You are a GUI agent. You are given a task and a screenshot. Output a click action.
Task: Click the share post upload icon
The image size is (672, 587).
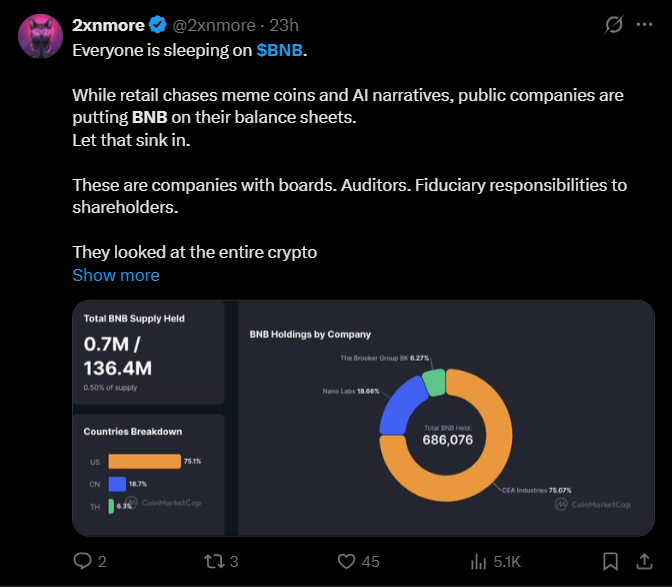(x=642, y=561)
